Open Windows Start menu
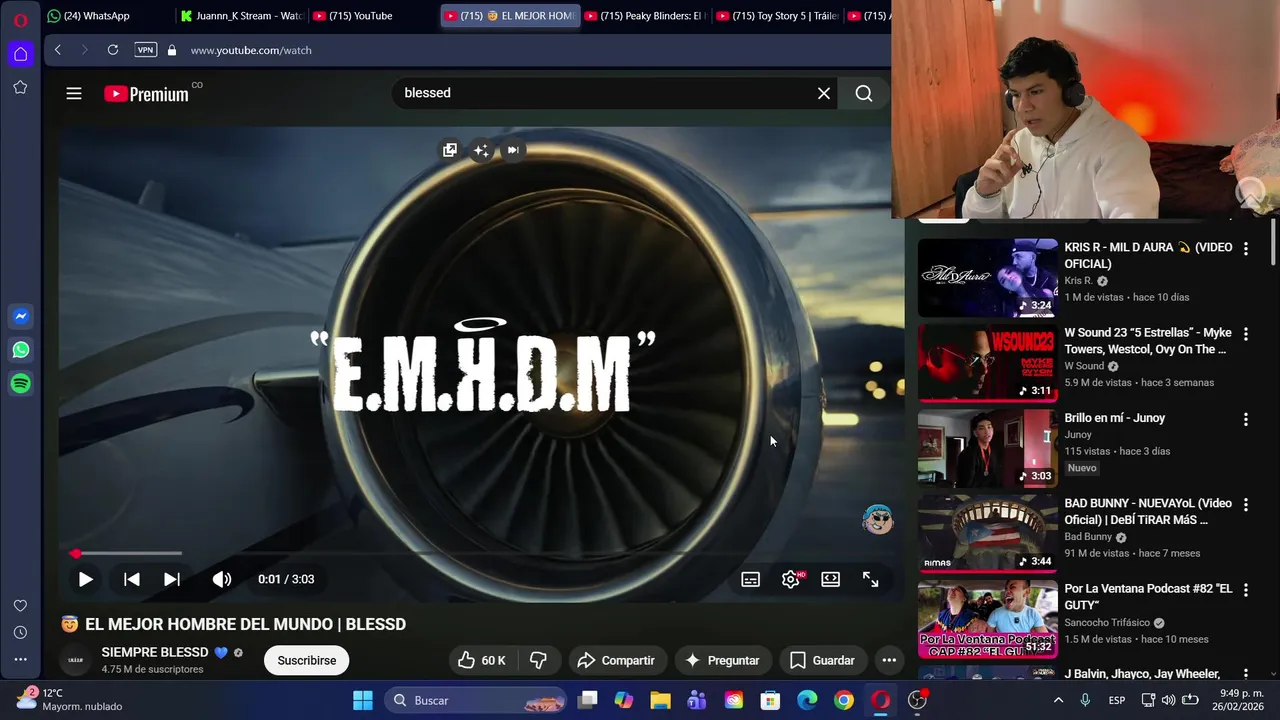 click(x=363, y=700)
